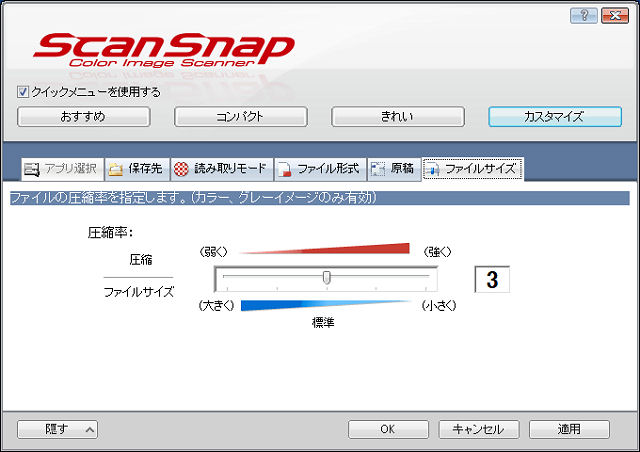Select the コンパクト profile button

pyautogui.click(x=241, y=117)
